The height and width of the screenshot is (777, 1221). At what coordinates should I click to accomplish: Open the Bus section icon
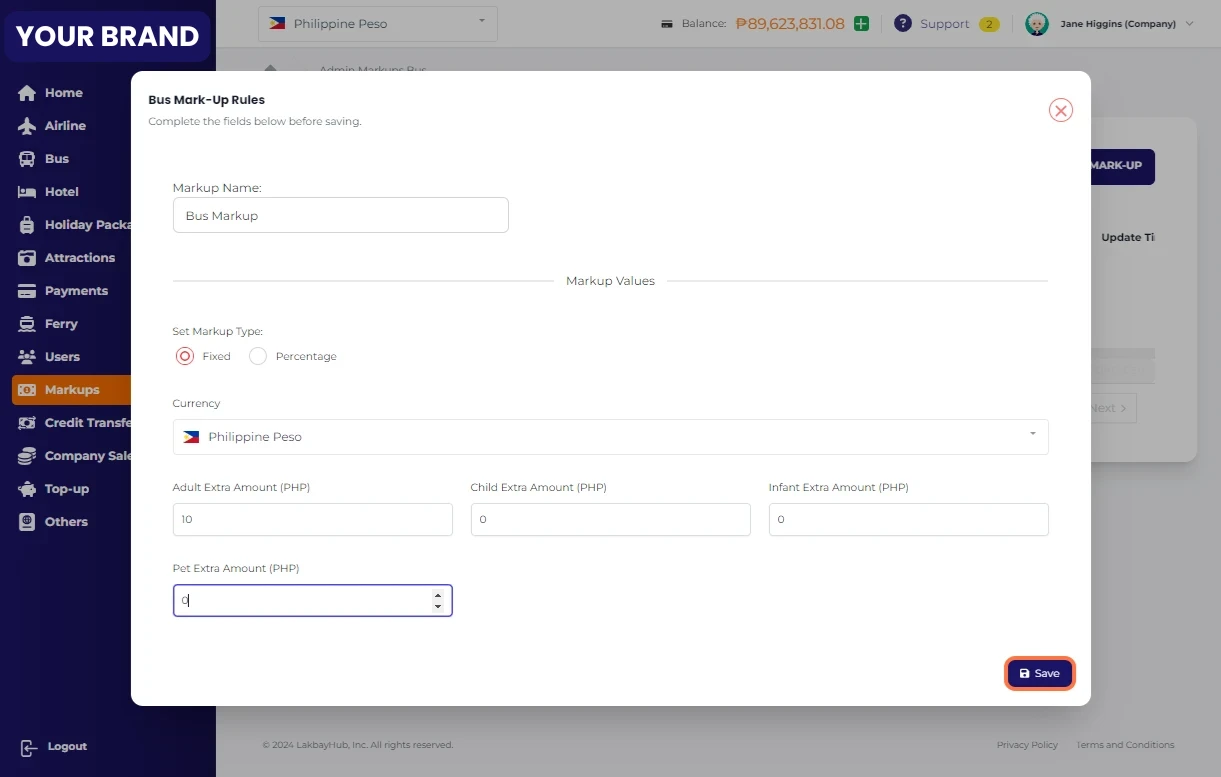[27, 159]
